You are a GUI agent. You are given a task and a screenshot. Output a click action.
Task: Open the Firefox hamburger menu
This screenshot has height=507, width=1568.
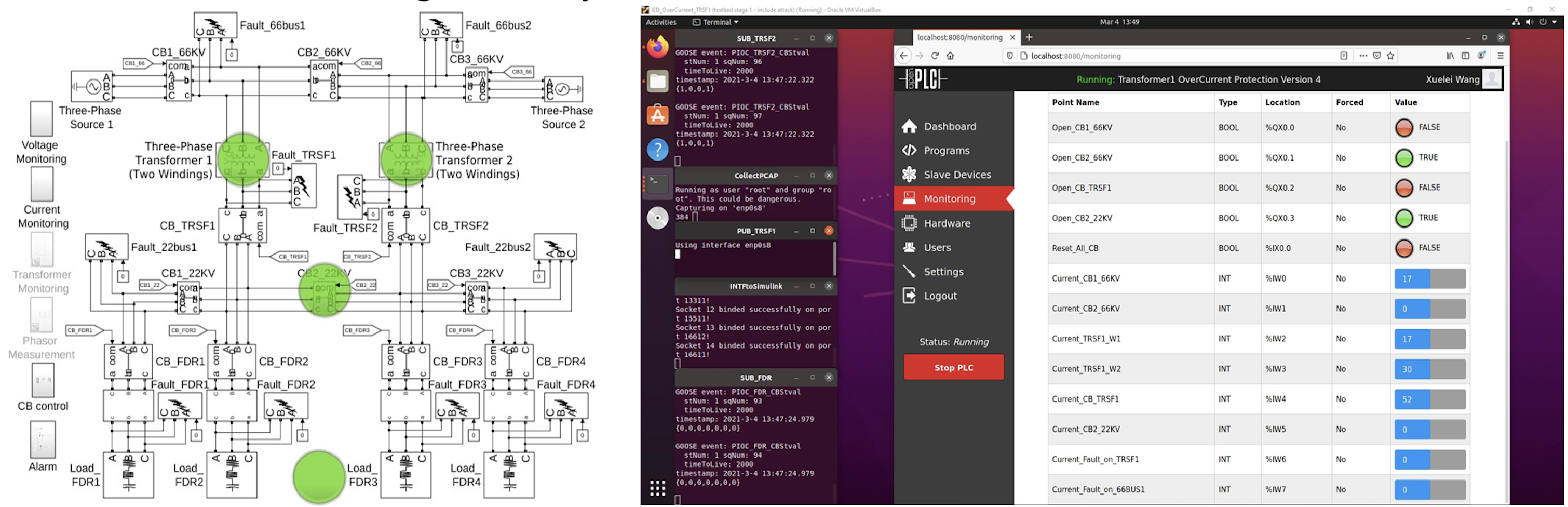click(1500, 56)
